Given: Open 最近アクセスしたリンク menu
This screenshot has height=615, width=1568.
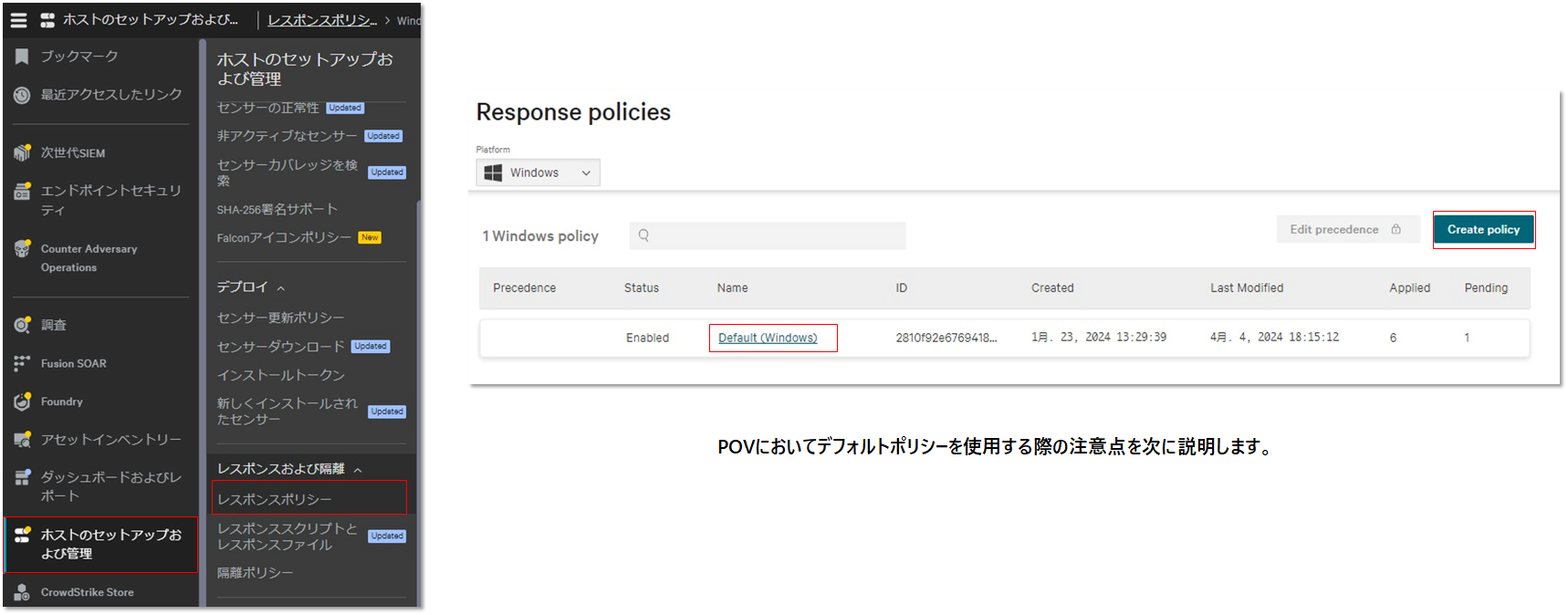Looking at the screenshot, I should coord(111,95).
